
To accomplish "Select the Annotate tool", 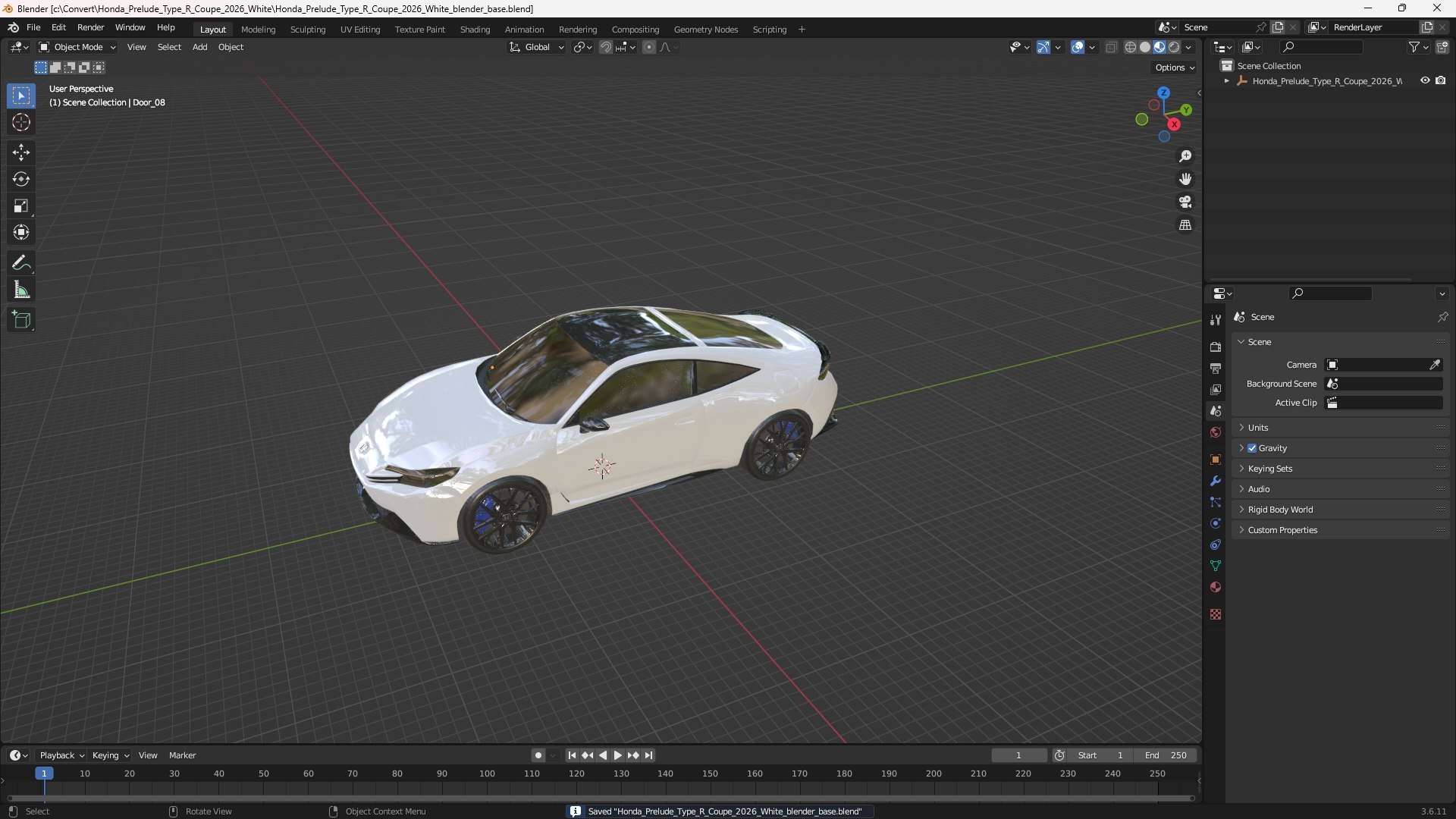I will (x=21, y=263).
